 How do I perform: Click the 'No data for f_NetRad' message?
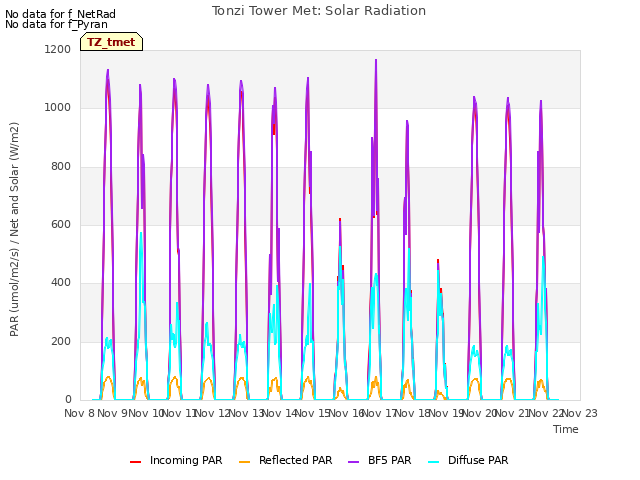pyautogui.click(x=60, y=14)
